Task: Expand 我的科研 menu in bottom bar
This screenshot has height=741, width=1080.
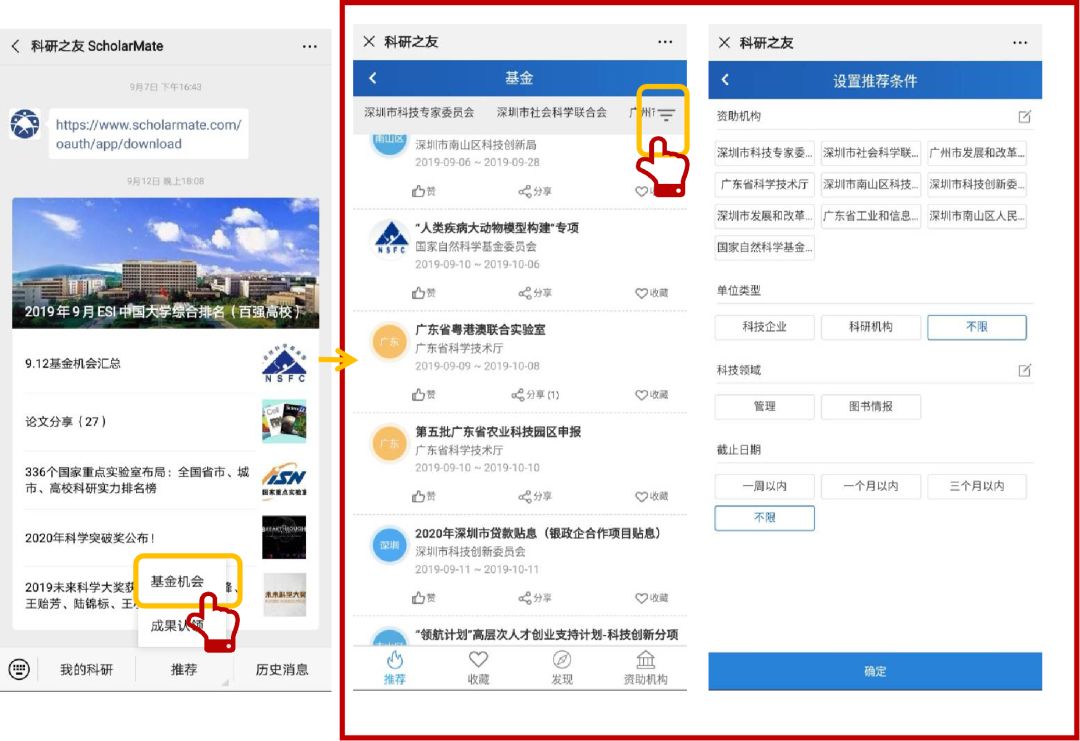Action: [86, 670]
